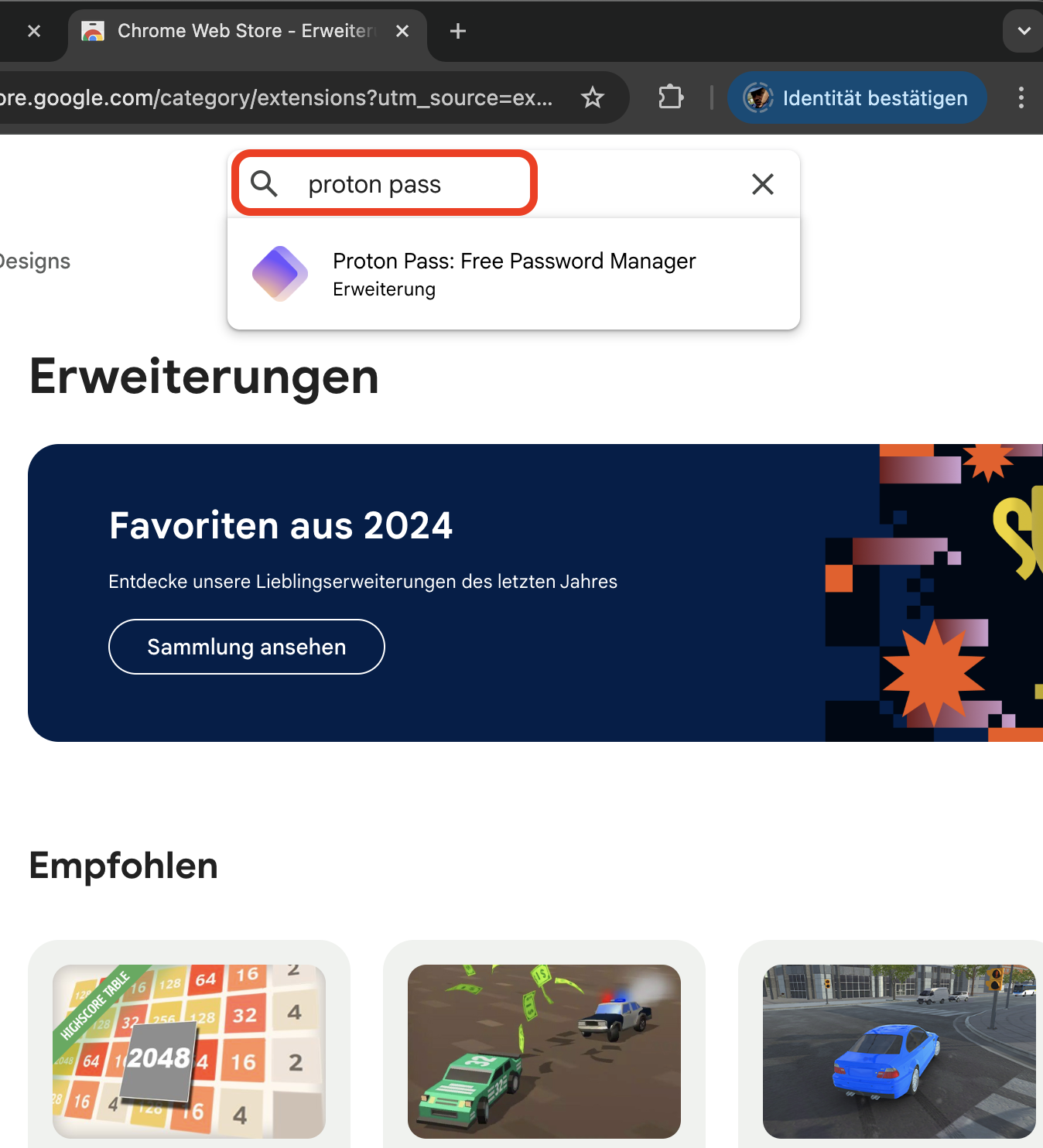
Task: Click 'Entdecke unsere Lieblingserweiterungen' banner text
Action: tap(363, 582)
